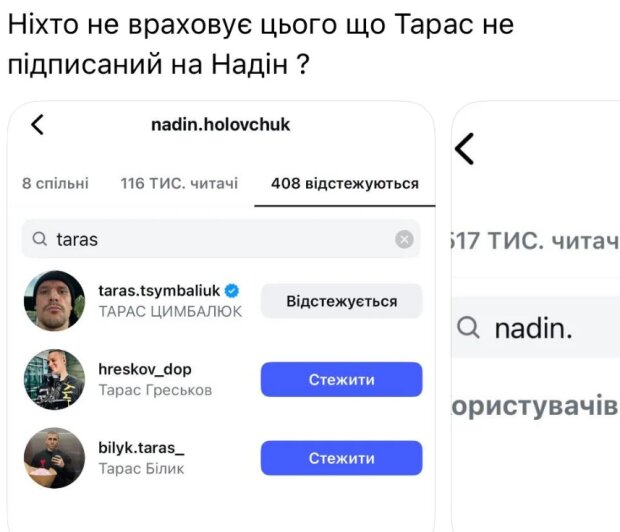The width and height of the screenshot is (620, 532).
Task: Tap the back arrow in the second screenshot
Action: 464,150
